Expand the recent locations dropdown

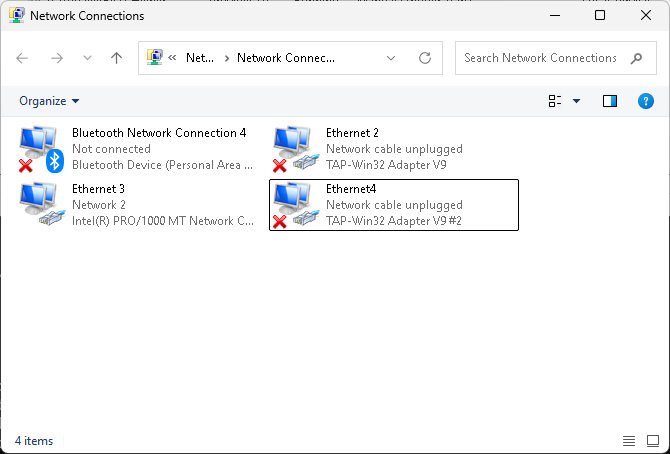tap(88, 58)
